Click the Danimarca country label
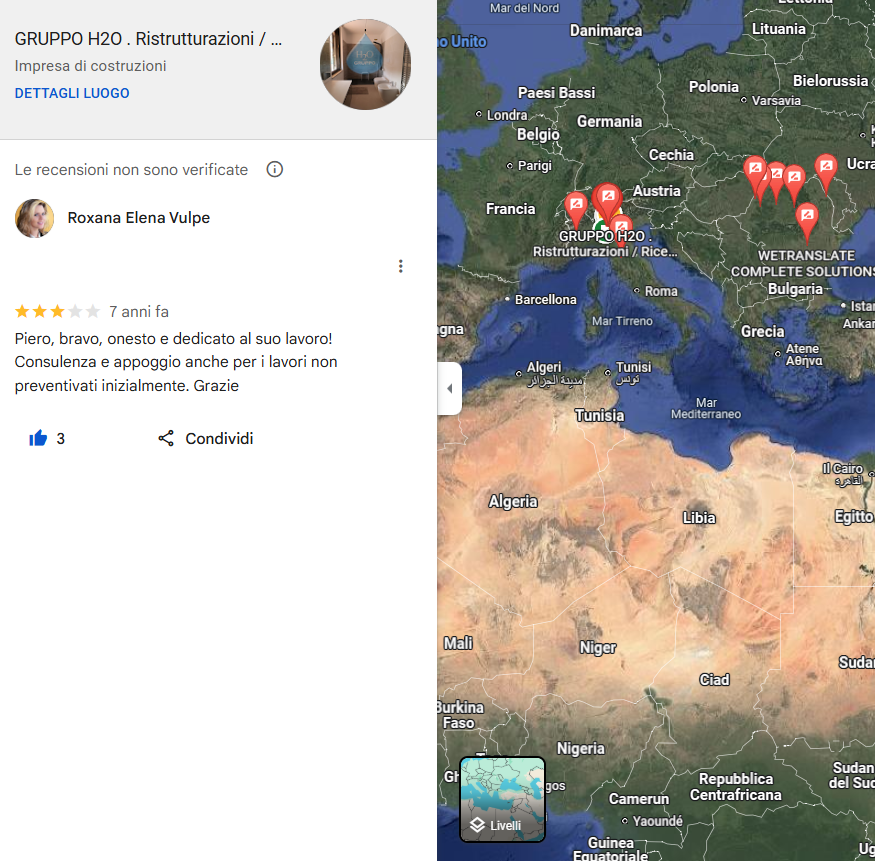Screen dimensions: 875x861 coord(606,31)
